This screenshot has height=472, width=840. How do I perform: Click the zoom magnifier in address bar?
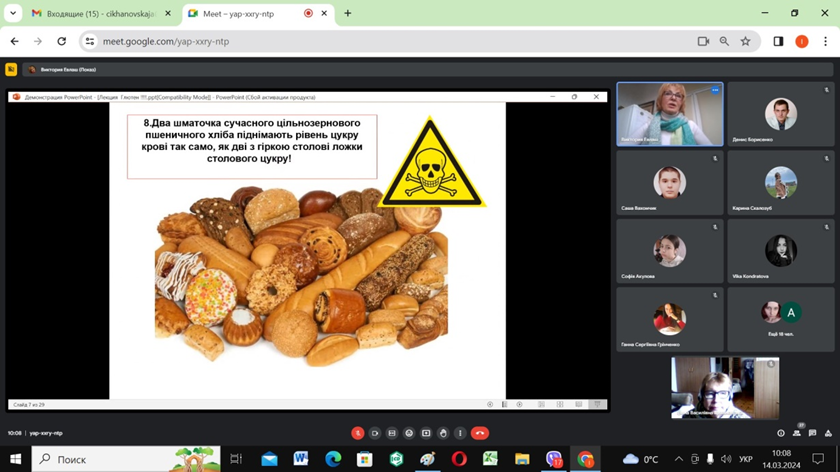pyautogui.click(x=724, y=41)
